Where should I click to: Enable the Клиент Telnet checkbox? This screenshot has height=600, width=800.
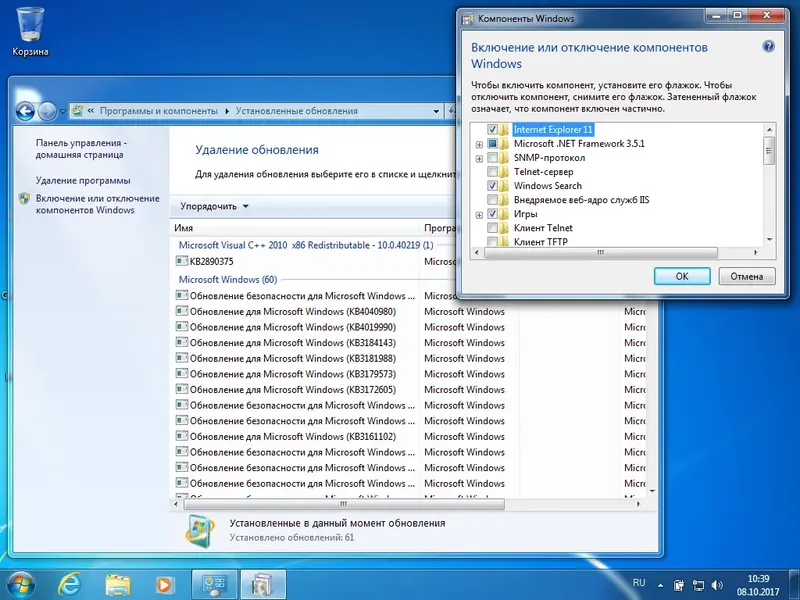[492, 228]
